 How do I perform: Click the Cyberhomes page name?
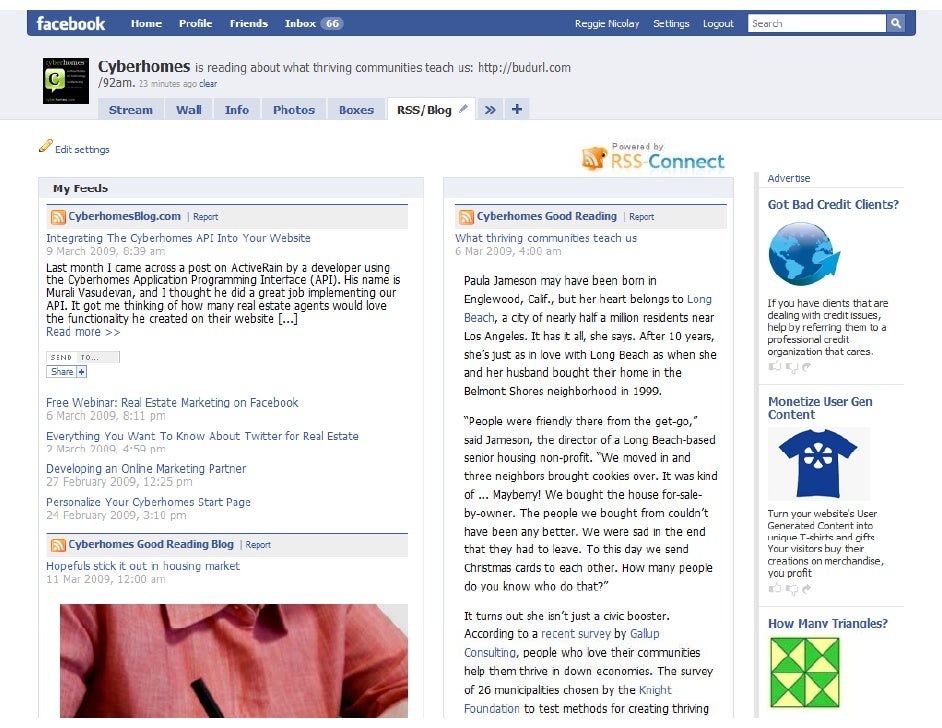point(144,67)
